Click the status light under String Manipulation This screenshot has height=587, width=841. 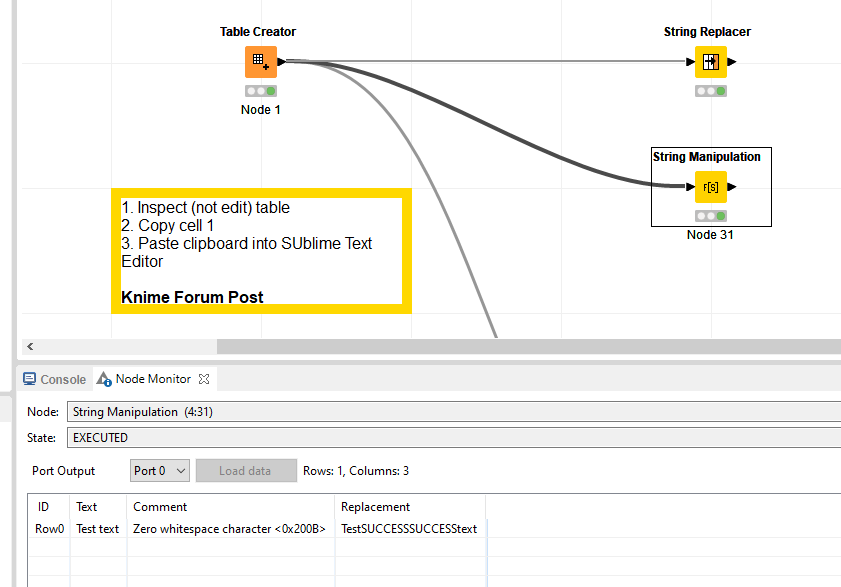pos(710,214)
